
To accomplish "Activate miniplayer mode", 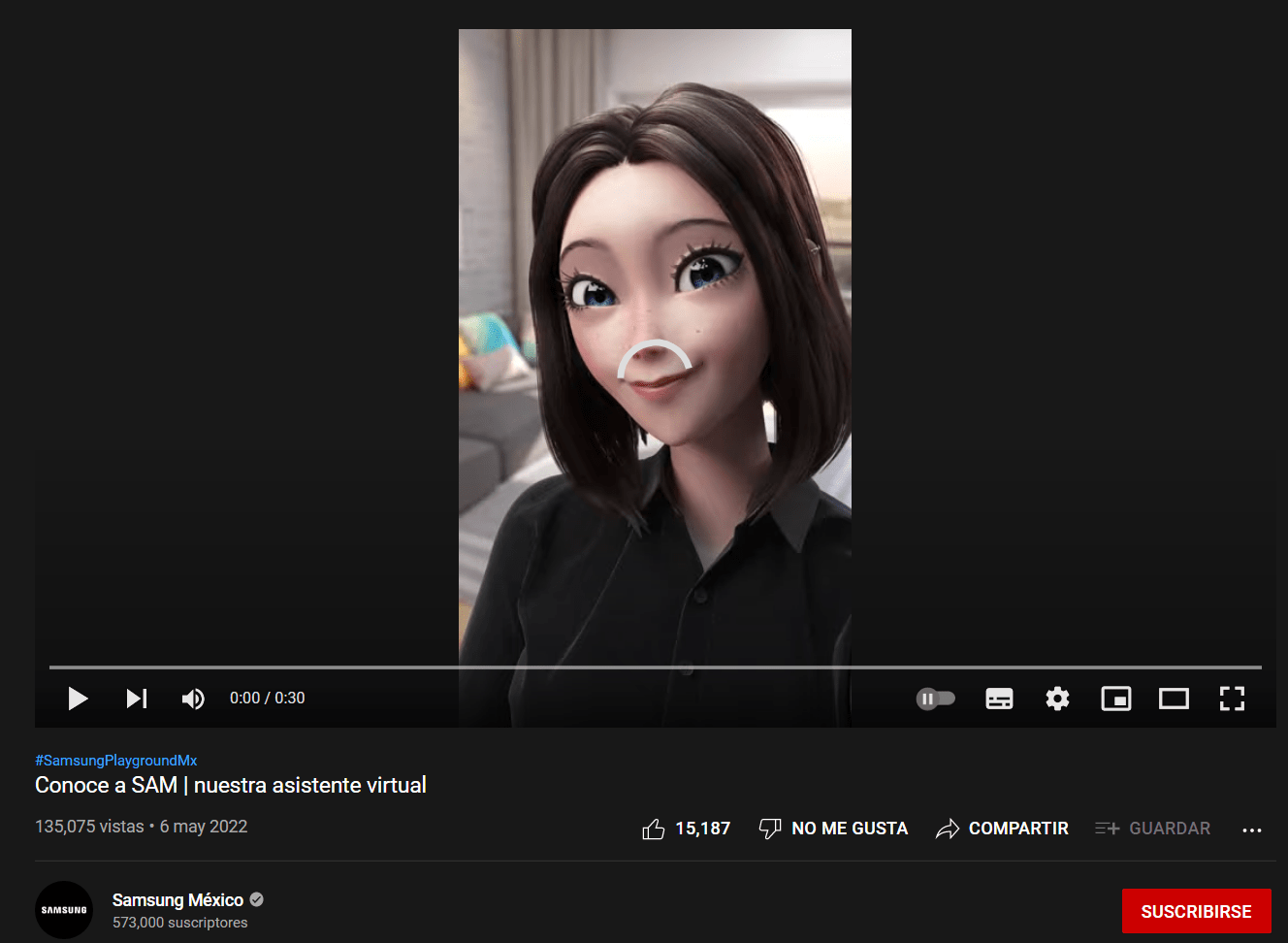I will point(1115,699).
